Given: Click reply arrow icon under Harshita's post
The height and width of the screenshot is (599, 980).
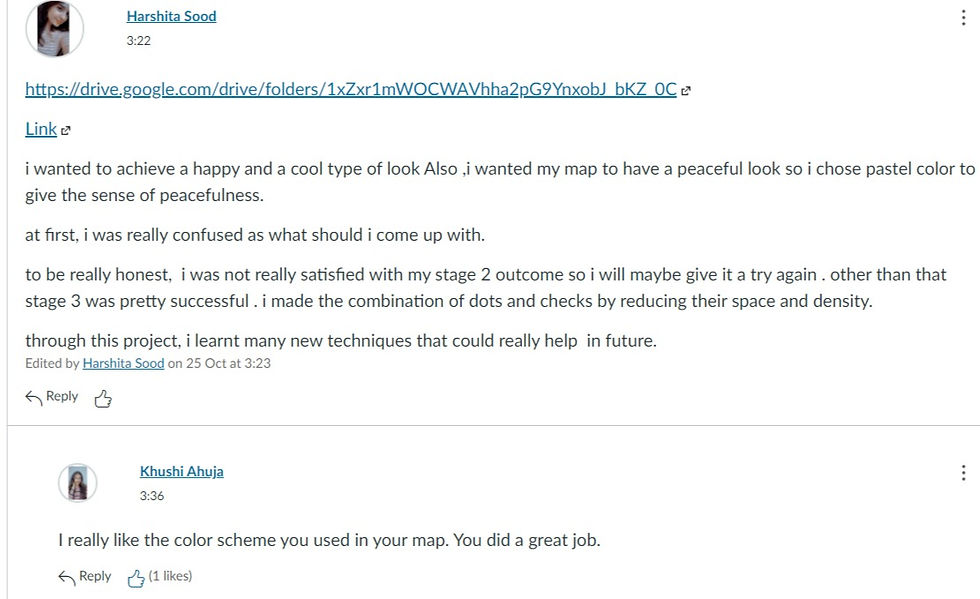Looking at the screenshot, I should [x=33, y=398].
